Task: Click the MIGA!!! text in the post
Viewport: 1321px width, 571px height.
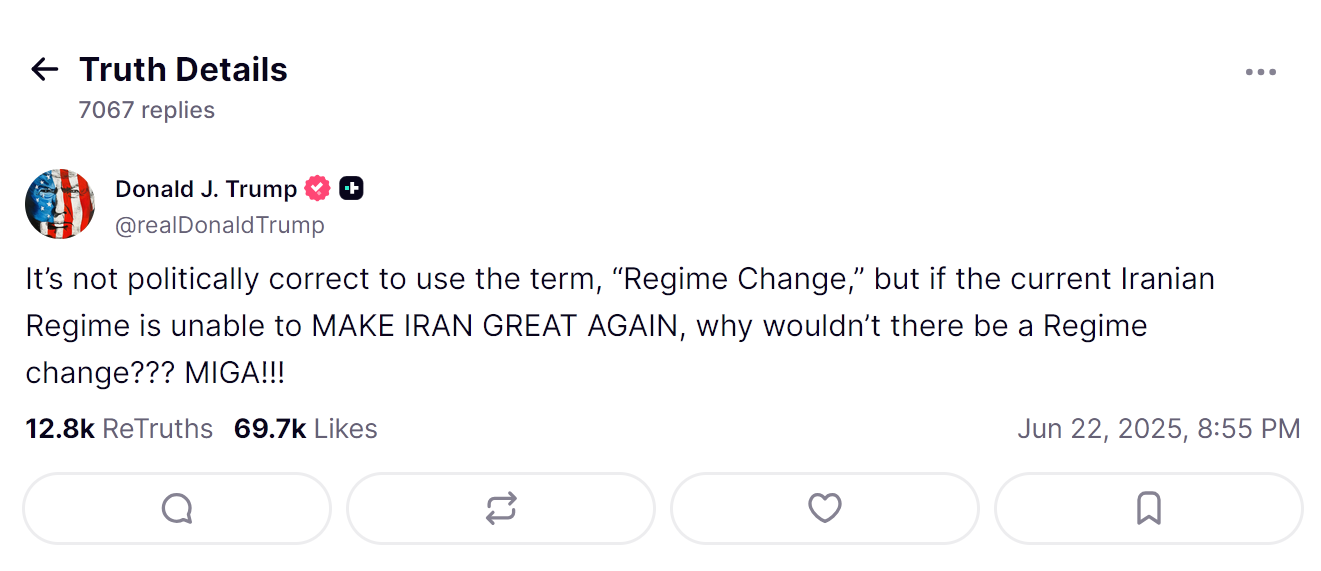Action: (x=235, y=373)
